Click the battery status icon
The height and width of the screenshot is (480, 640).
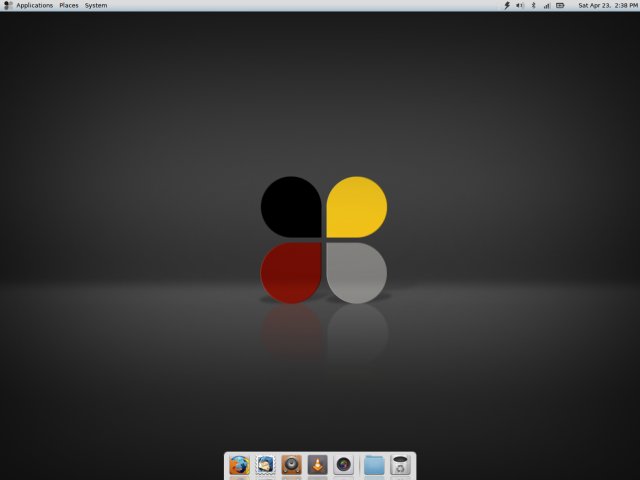[x=560, y=5]
